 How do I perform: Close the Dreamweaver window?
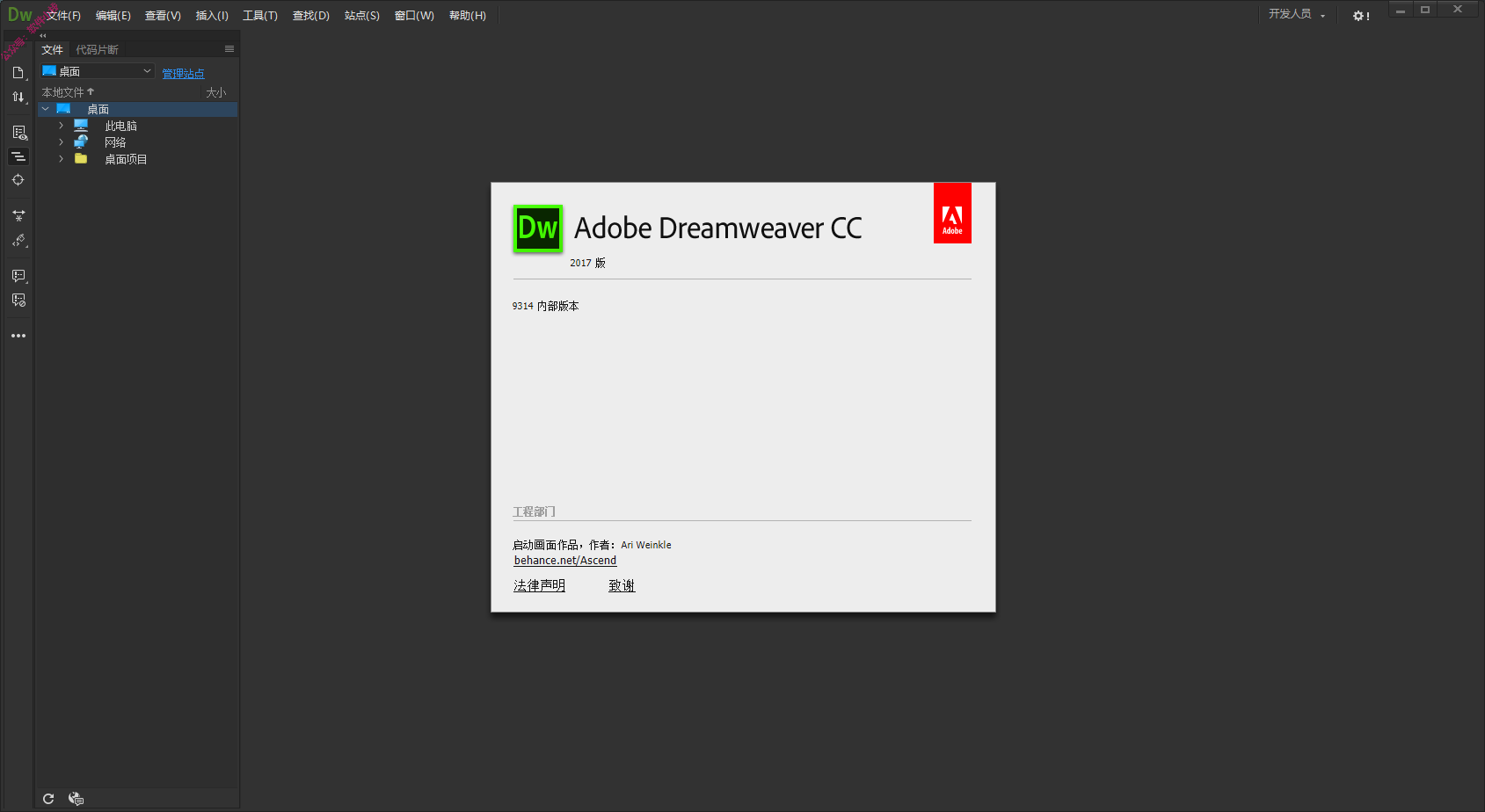pos(1458,10)
